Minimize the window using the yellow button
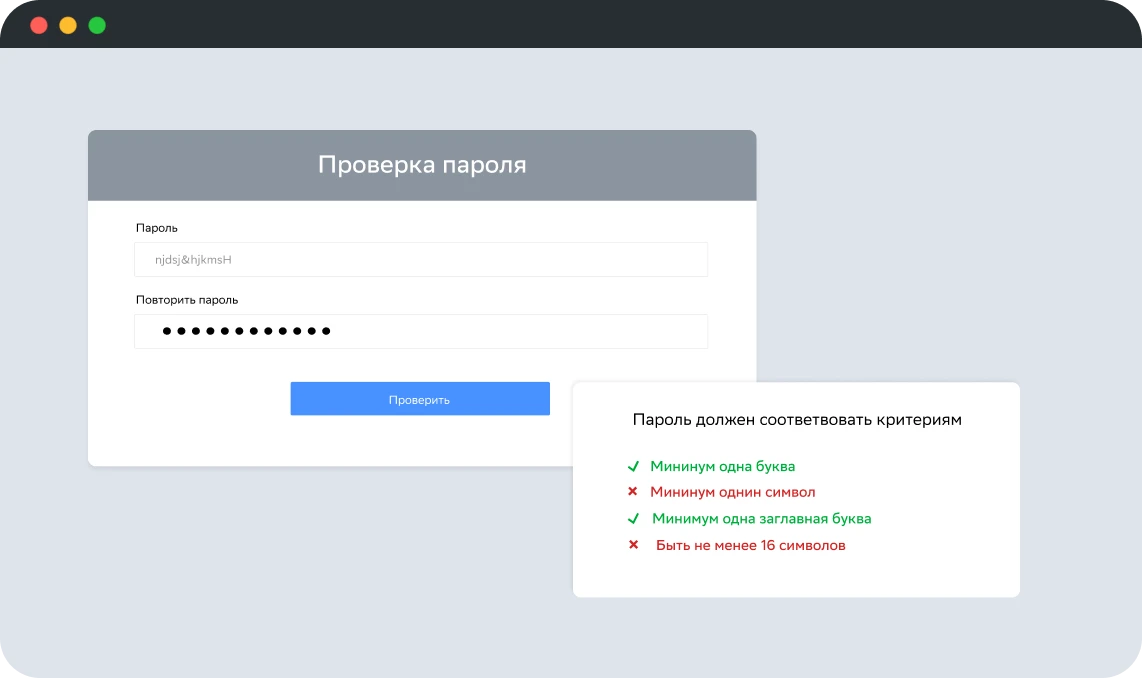Image resolution: width=1142 pixels, height=678 pixels. pos(68,26)
